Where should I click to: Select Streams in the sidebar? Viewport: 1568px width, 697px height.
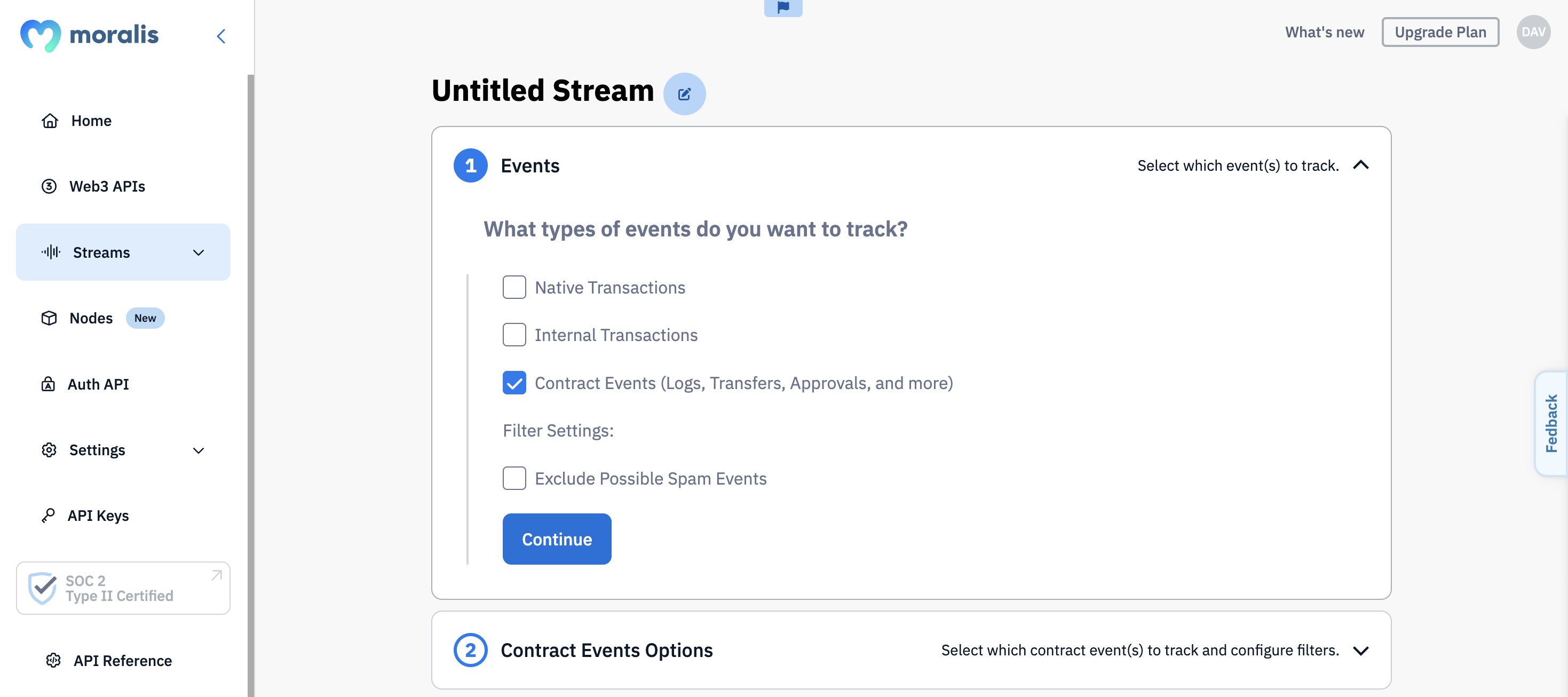(x=123, y=252)
